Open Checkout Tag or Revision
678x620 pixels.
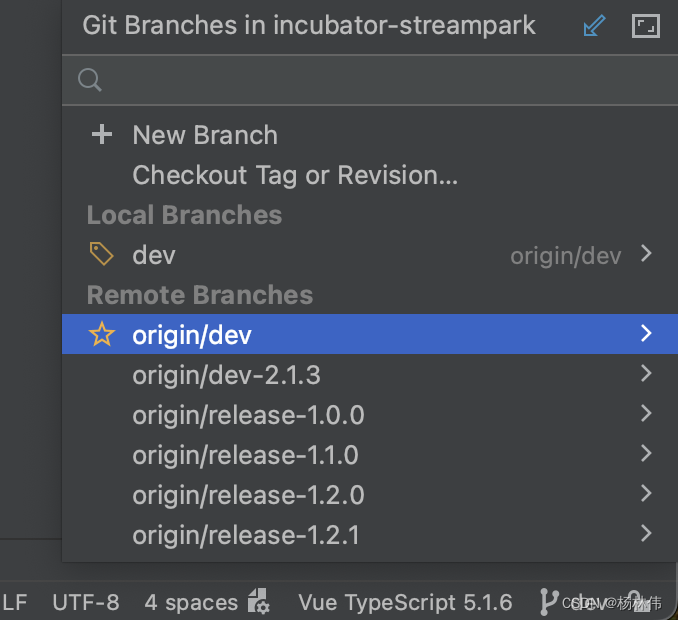point(370,175)
